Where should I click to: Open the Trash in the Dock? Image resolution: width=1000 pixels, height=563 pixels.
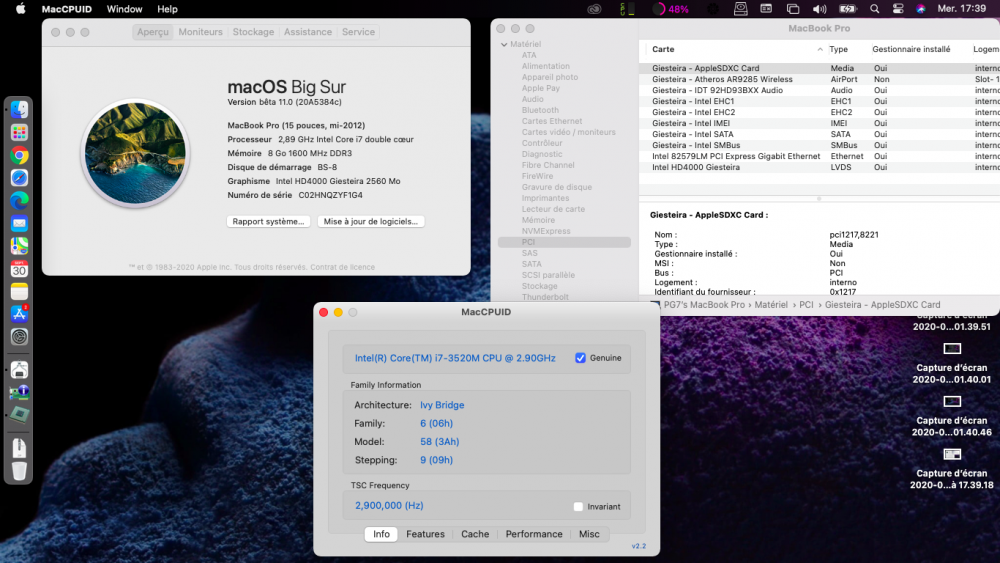tap(19, 471)
